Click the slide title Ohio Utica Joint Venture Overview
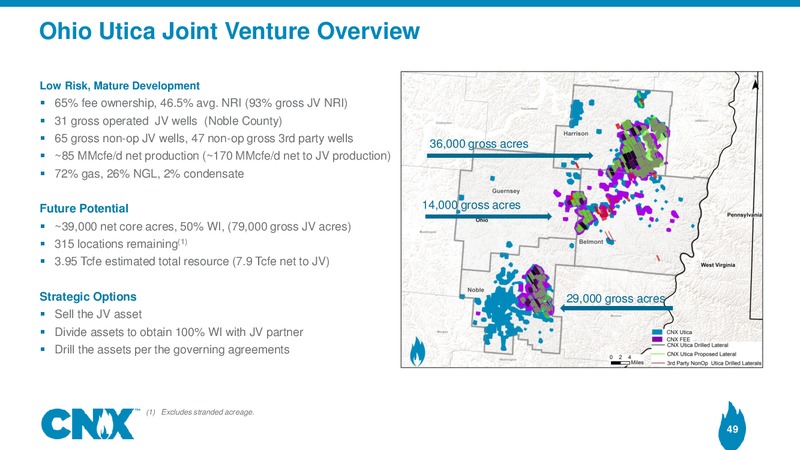Screen dimensions: 800x450 click(230, 31)
